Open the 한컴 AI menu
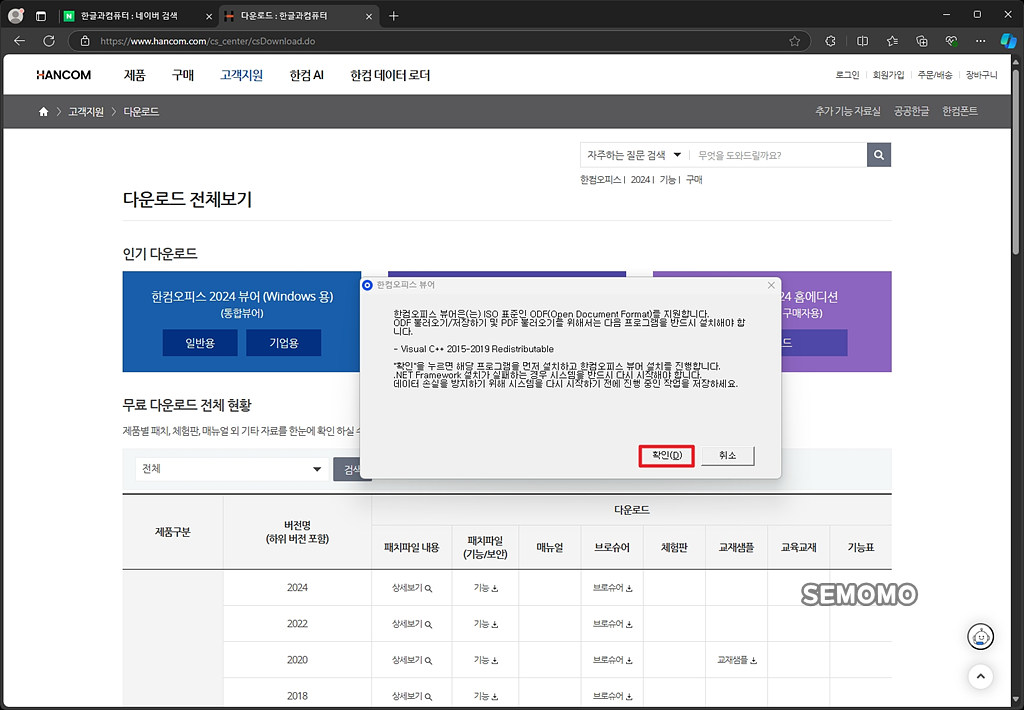Viewport: 1024px width, 710px height. pos(306,75)
